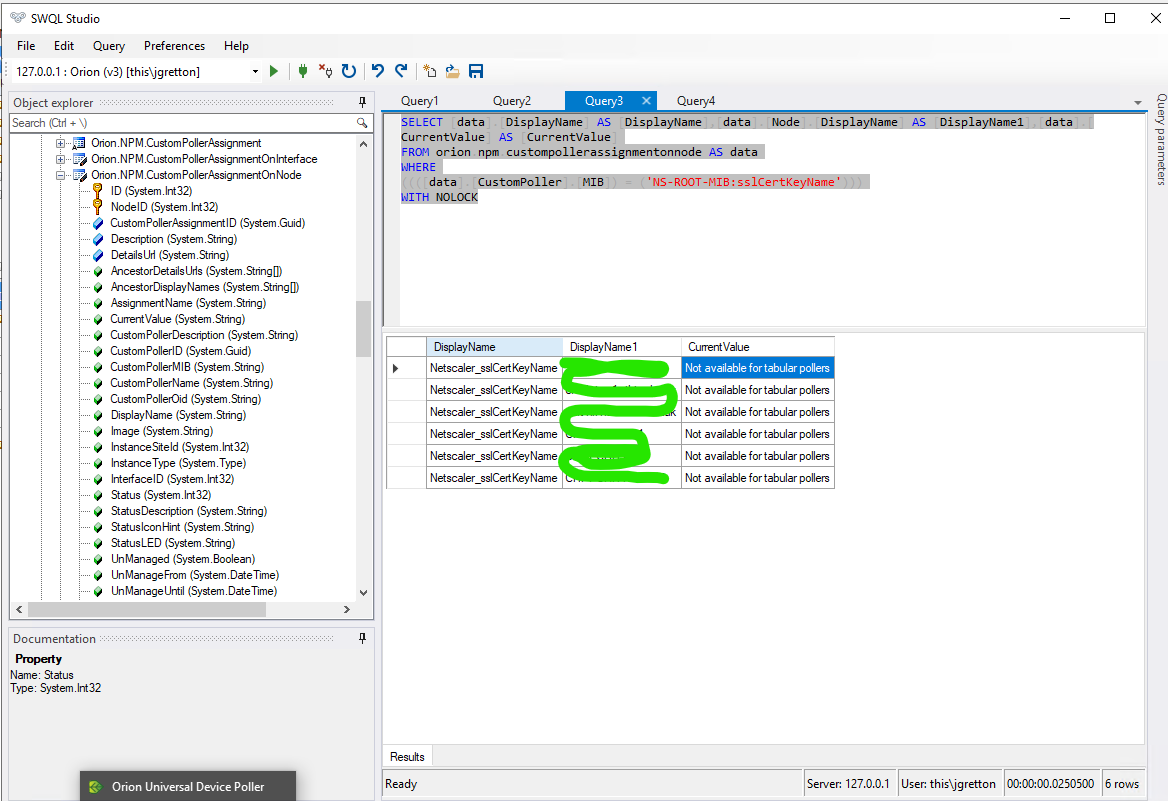Close the Query3 tab
This screenshot has width=1168, height=801.
click(646, 101)
